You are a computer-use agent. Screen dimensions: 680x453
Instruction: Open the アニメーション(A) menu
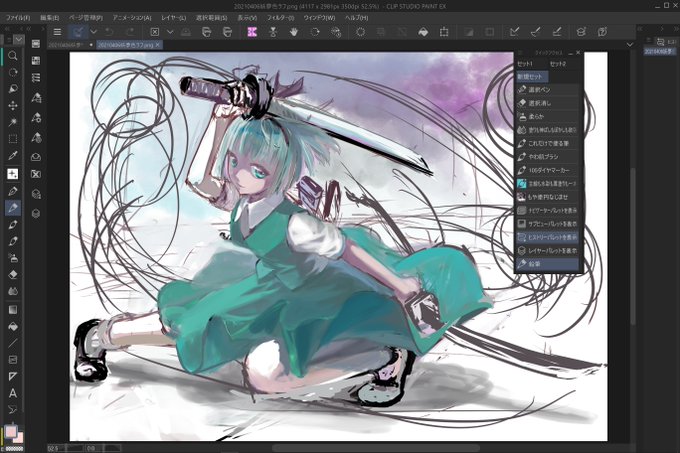tap(132, 18)
